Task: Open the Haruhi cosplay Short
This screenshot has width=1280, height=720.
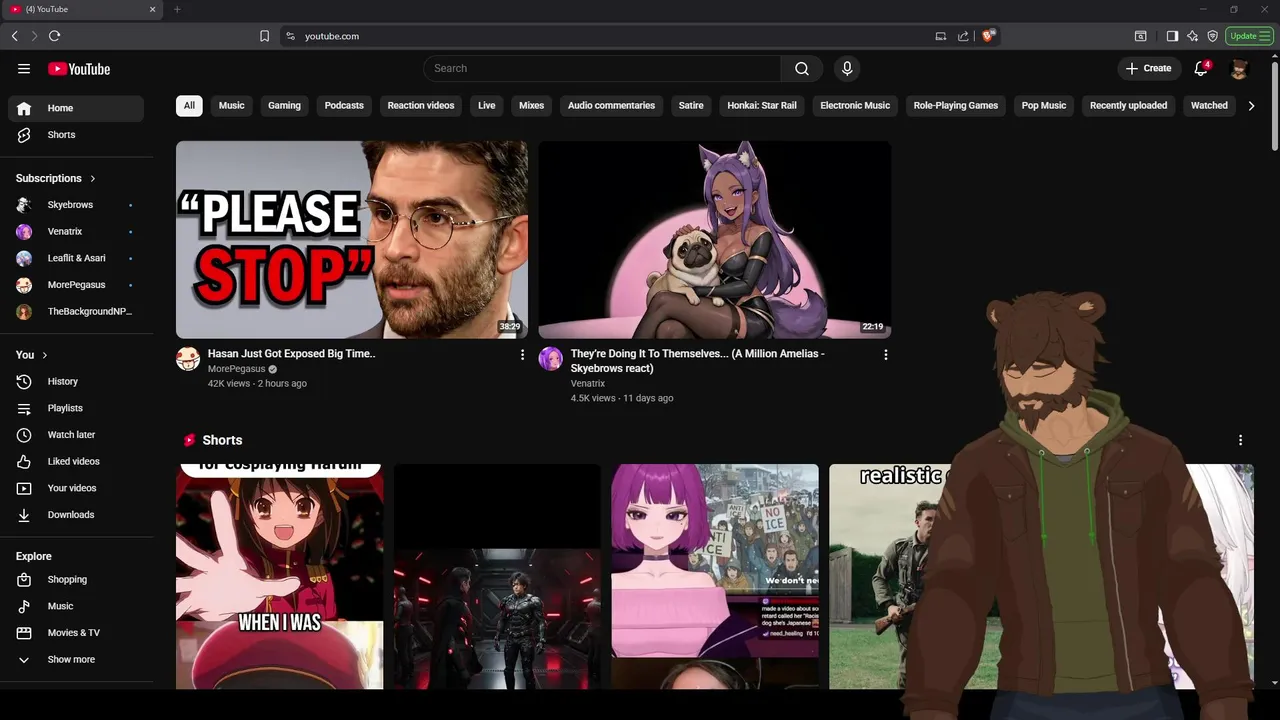Action: point(280,577)
